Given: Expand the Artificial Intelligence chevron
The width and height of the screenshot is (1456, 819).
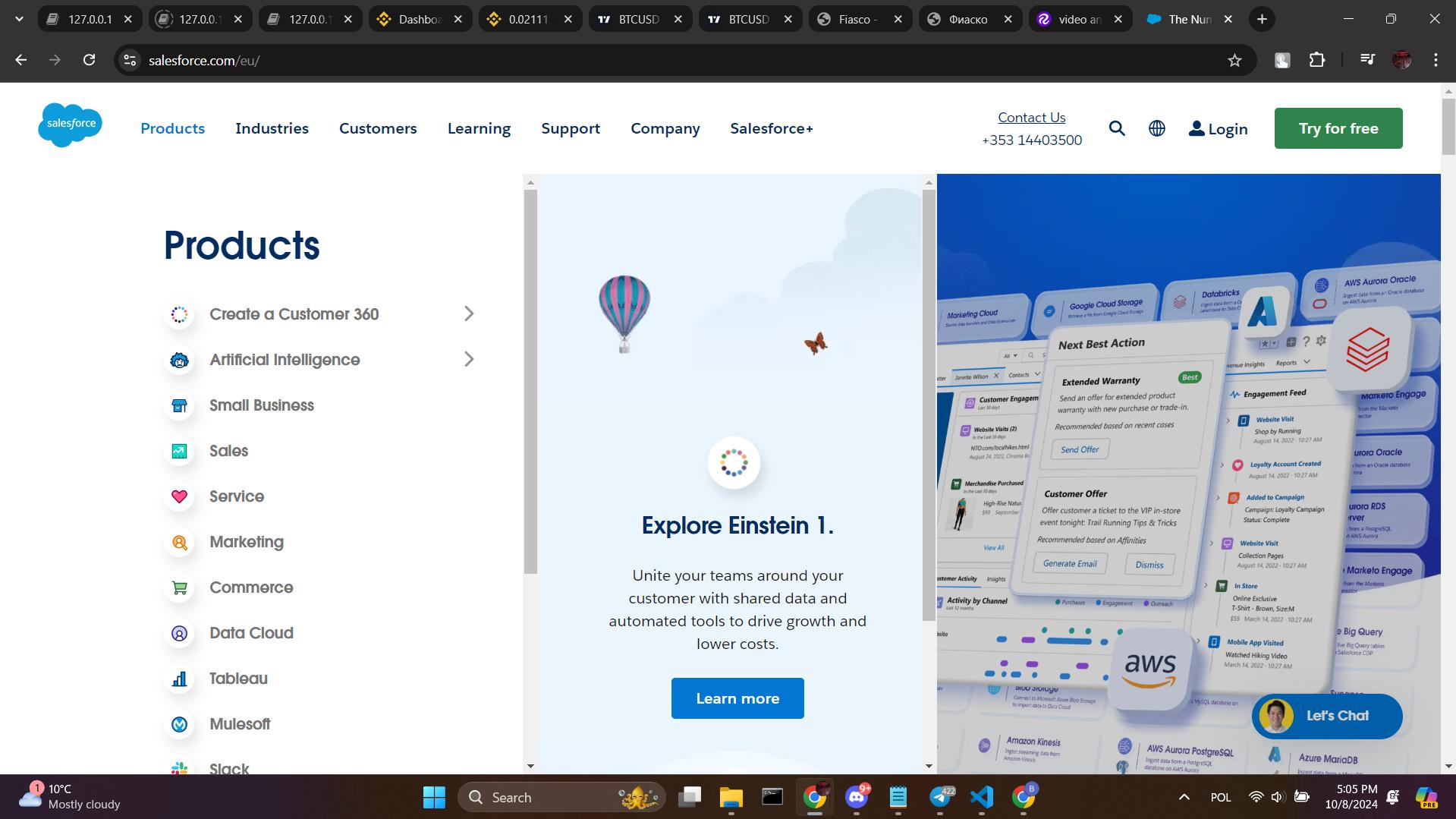Looking at the screenshot, I should point(469,360).
